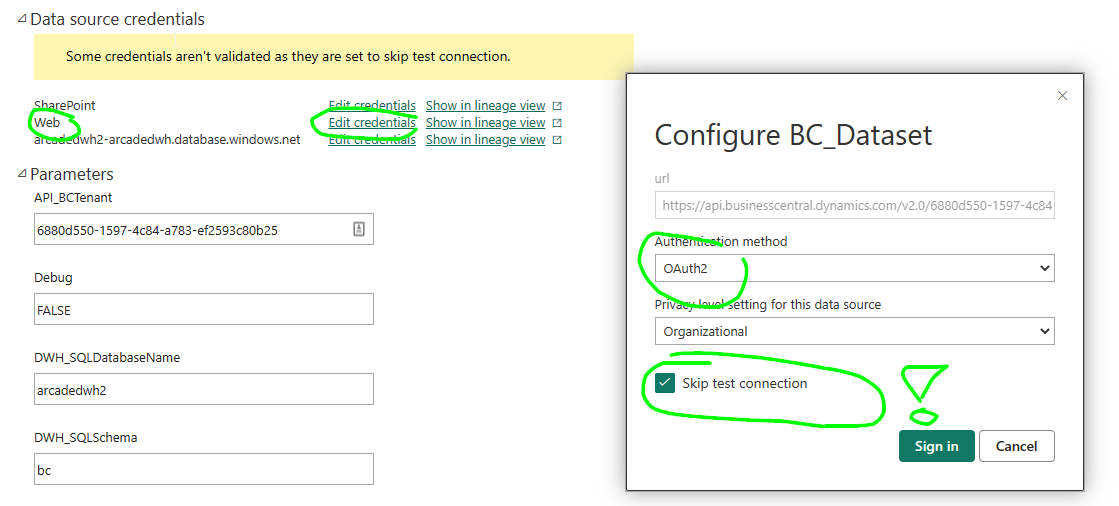Click the Debug field containing FALSE
1119x506 pixels.
[203, 309]
